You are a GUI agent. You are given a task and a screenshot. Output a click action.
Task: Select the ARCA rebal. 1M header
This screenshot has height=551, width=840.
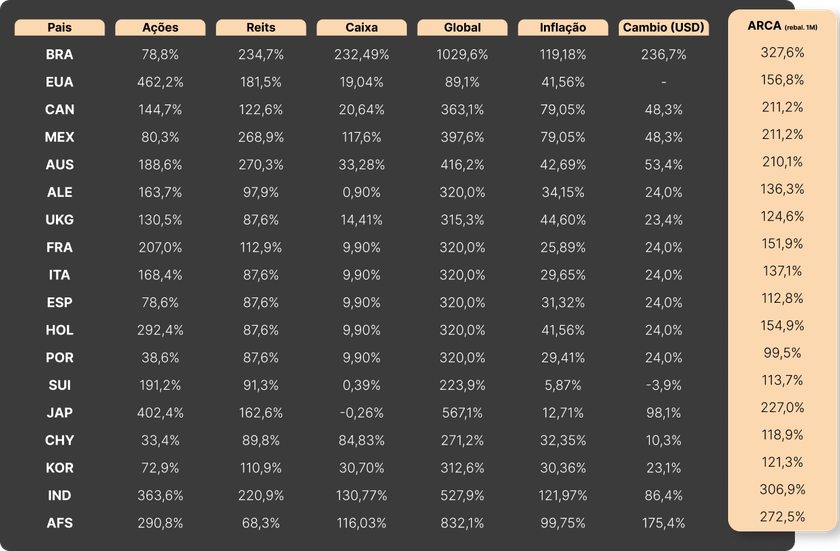coord(782,24)
